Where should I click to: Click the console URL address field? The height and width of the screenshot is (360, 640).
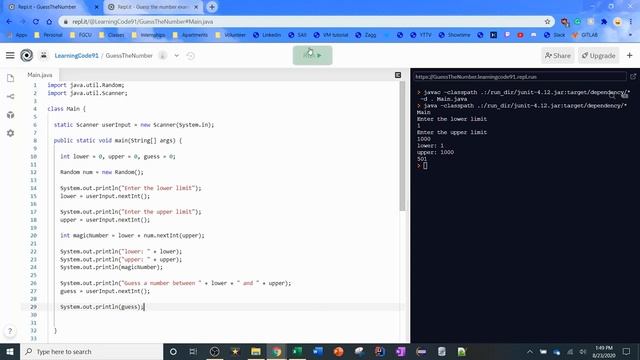pyautogui.click(x=519, y=76)
